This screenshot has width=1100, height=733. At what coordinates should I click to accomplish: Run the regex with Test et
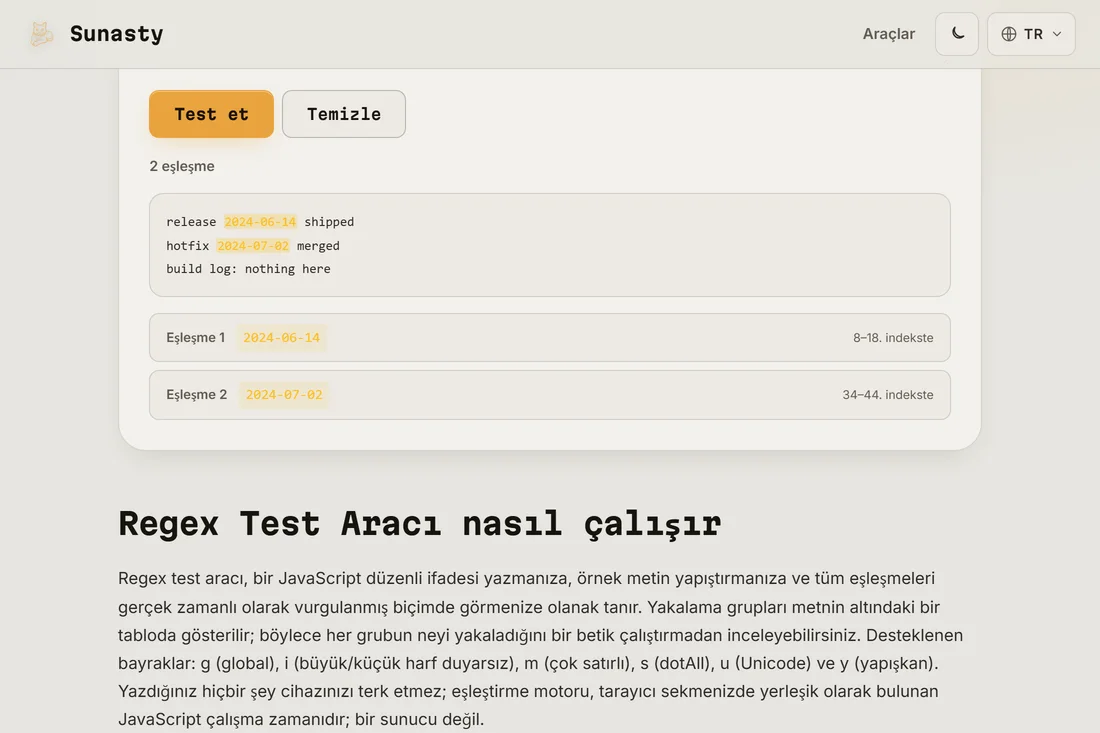(x=211, y=114)
